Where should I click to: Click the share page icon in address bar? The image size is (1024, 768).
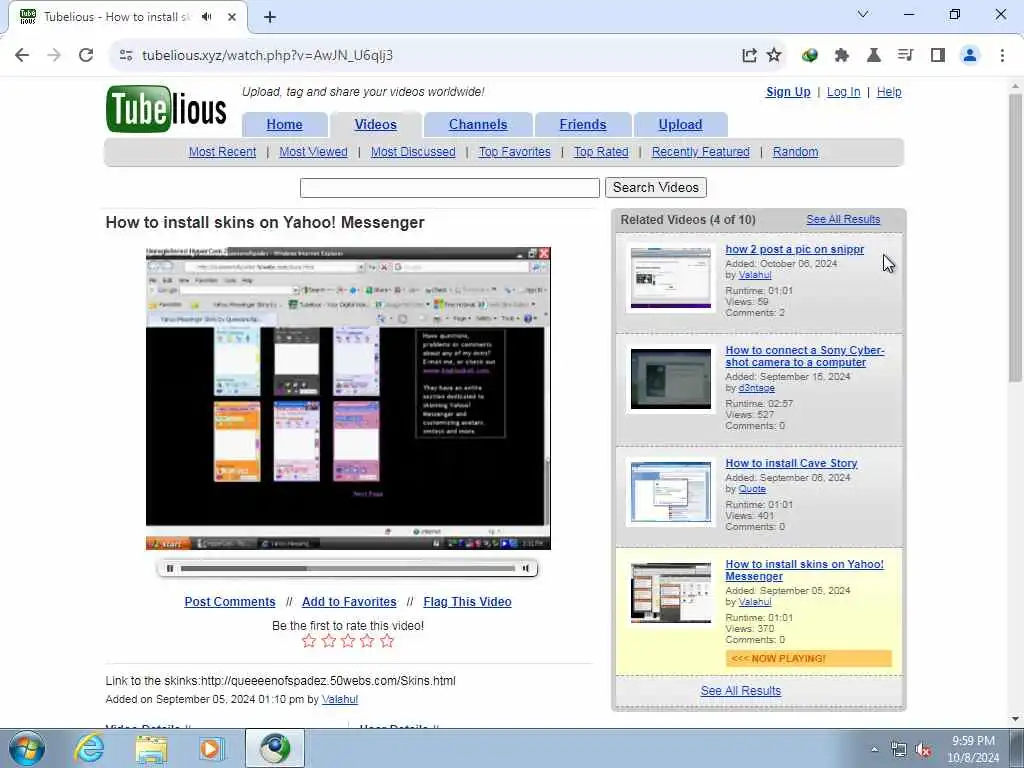749,56
